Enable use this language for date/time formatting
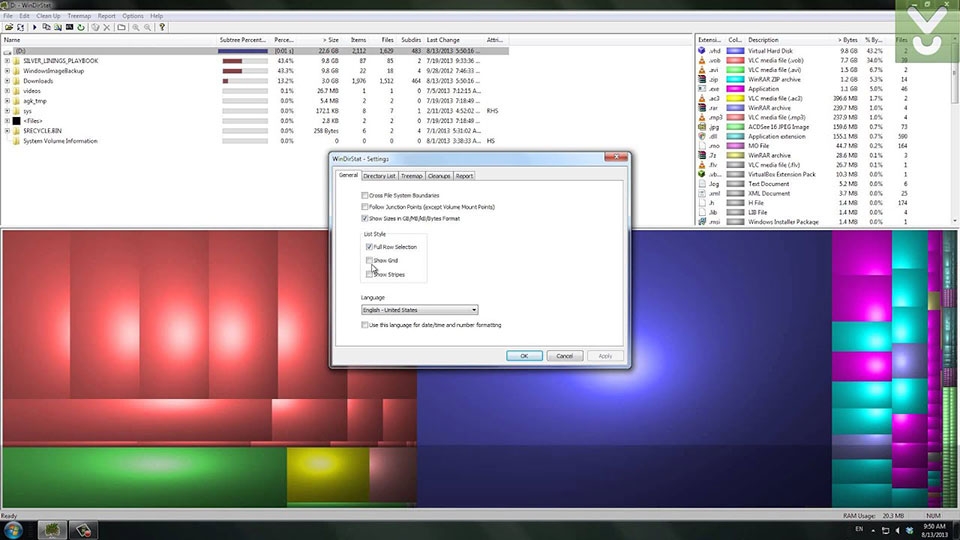The width and height of the screenshot is (960, 540). tap(365, 325)
